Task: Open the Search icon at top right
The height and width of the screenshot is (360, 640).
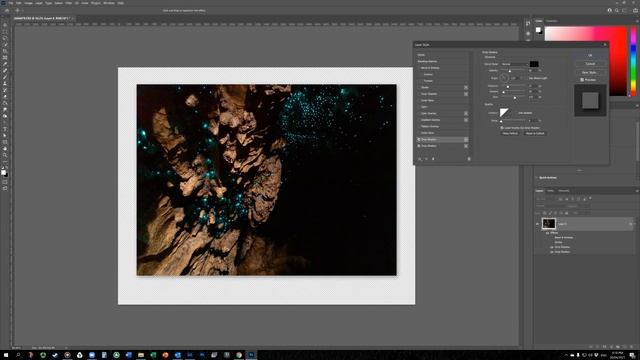Action: pos(617,11)
